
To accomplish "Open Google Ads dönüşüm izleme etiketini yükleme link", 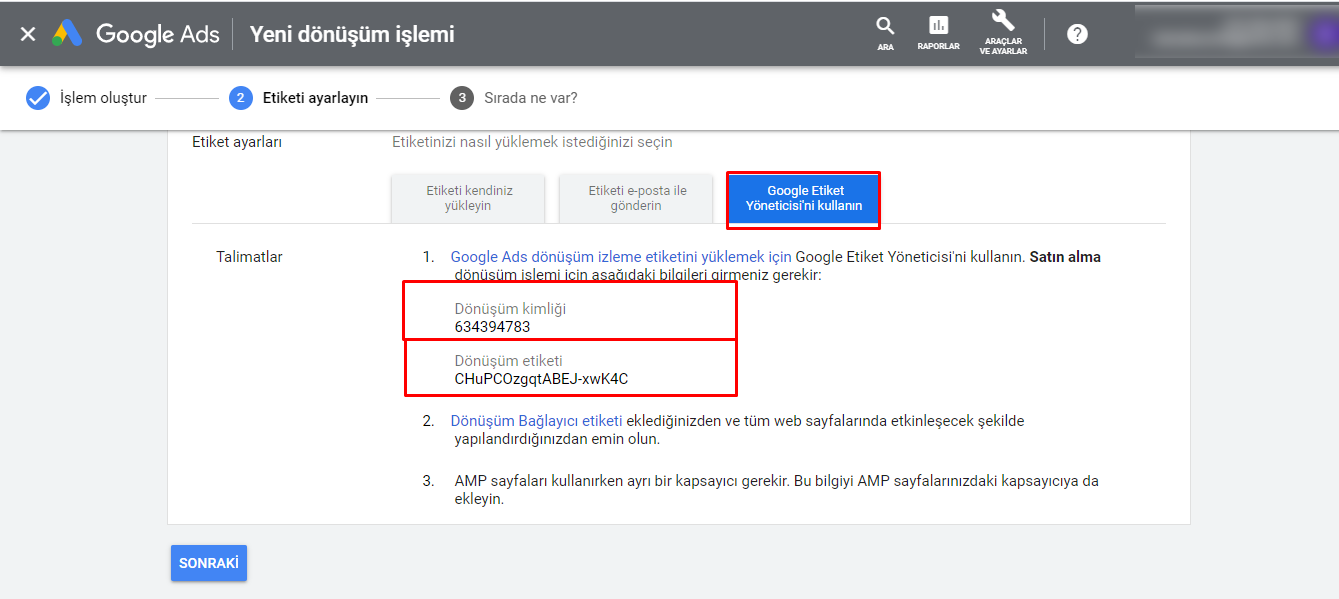I will [621, 257].
